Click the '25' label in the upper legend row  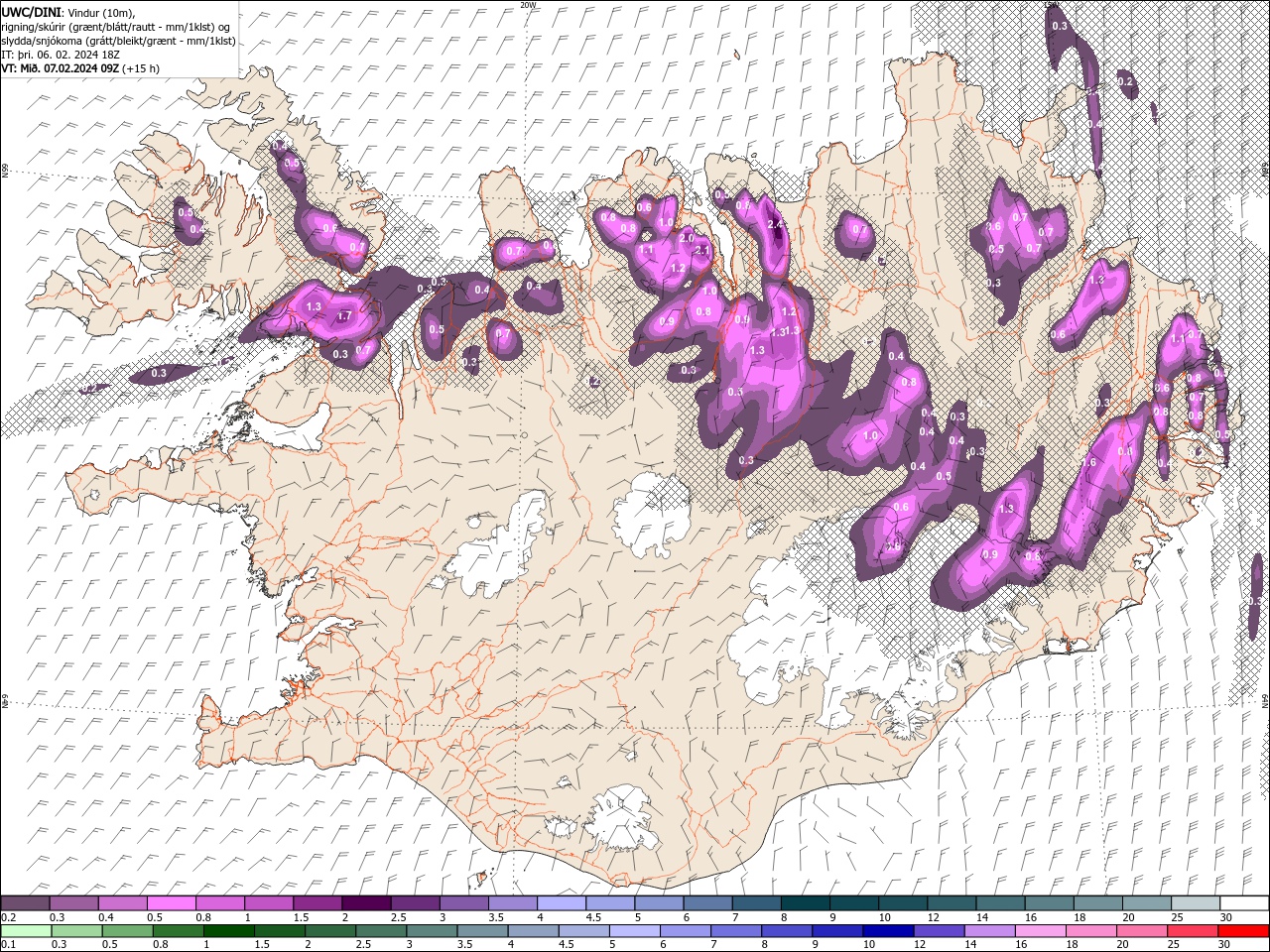(1177, 917)
